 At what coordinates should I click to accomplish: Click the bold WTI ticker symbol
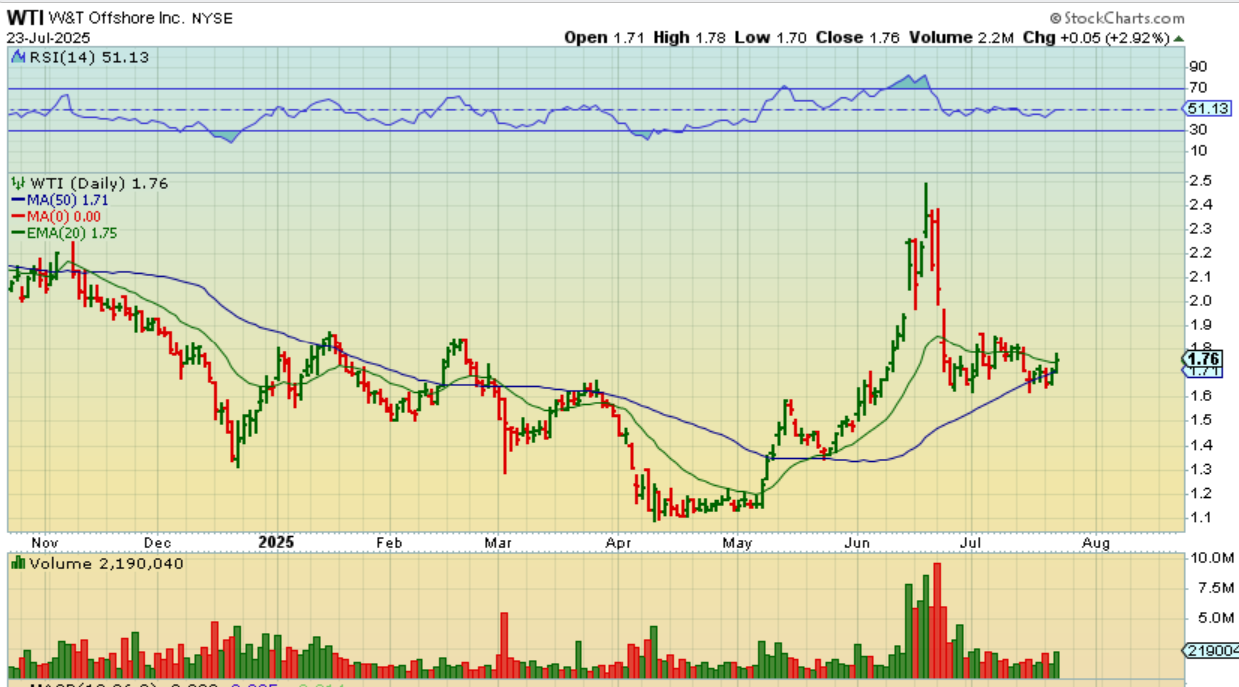pyautogui.click(x=25, y=18)
